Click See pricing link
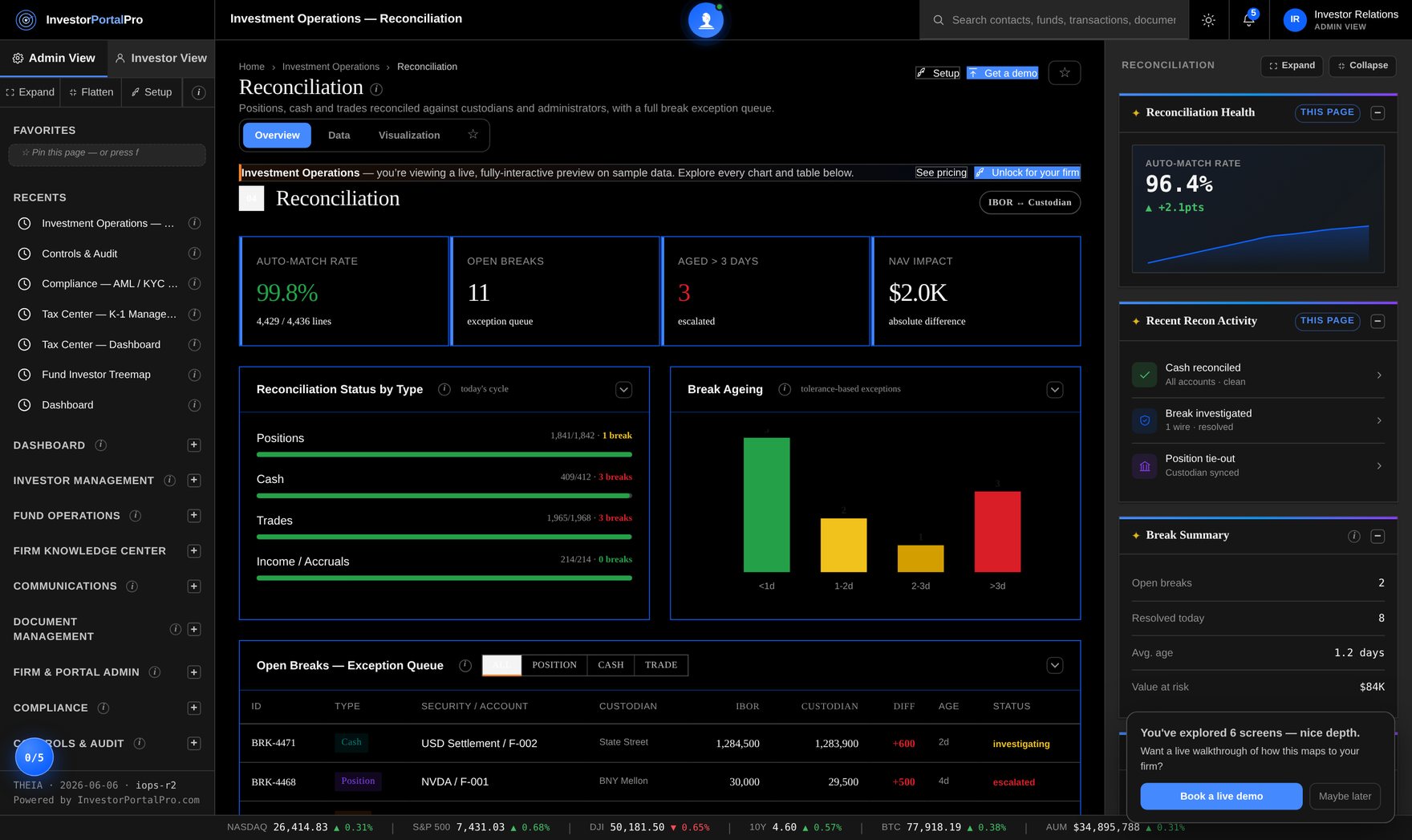The height and width of the screenshot is (840, 1412). (x=941, y=172)
